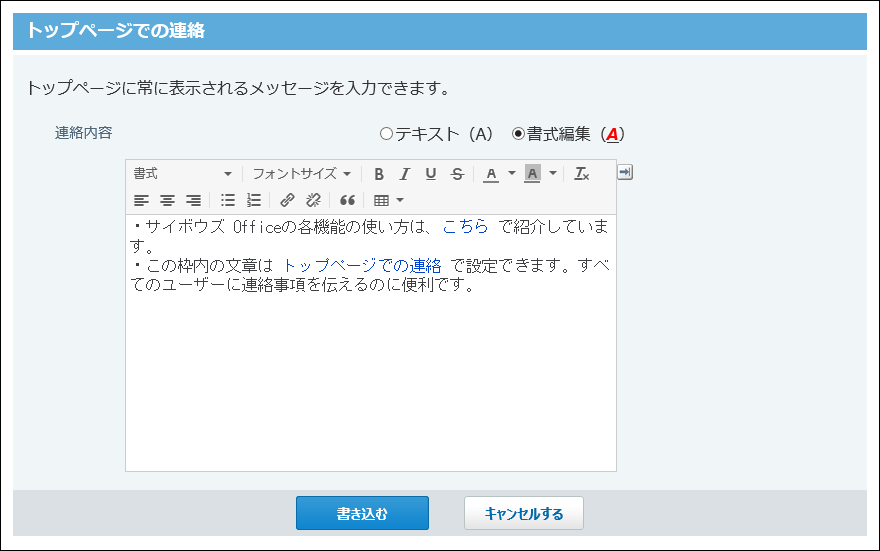Insert numbered list
The height and width of the screenshot is (551, 880).
(254, 200)
